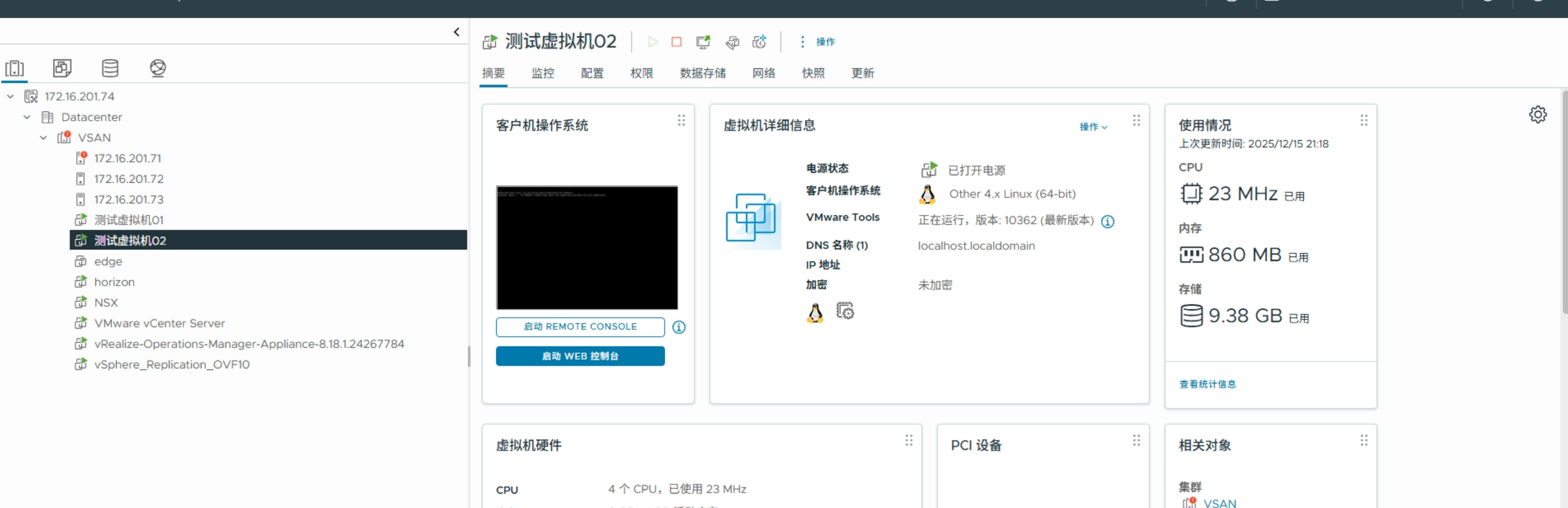Open Hosts and Clusters inventory view icon
The image size is (1568, 508).
pos(14,68)
